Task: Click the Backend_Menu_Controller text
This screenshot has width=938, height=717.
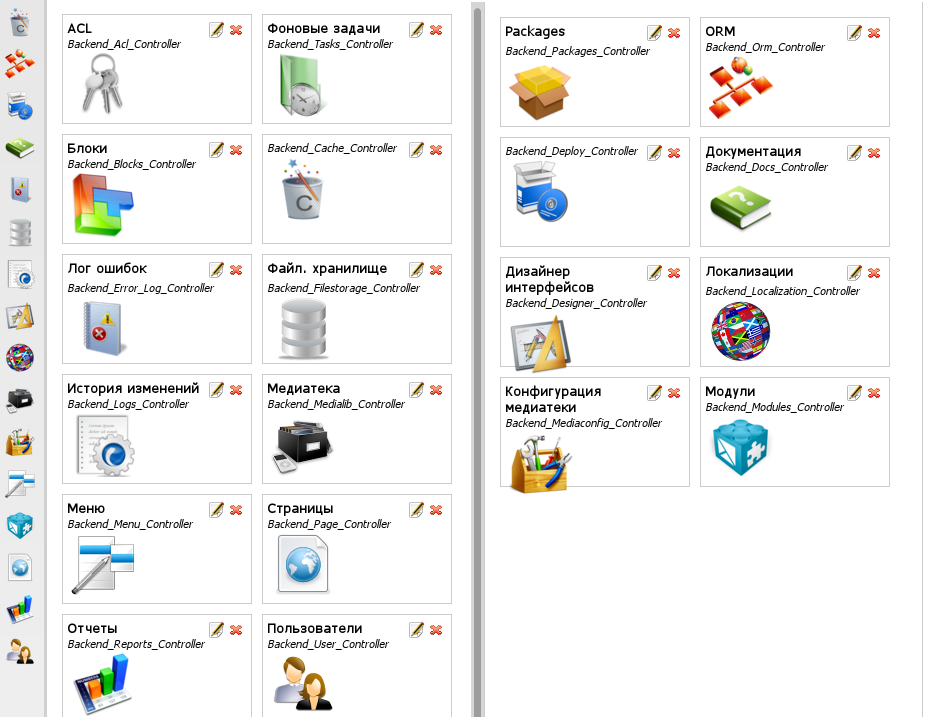Action: (x=130, y=524)
